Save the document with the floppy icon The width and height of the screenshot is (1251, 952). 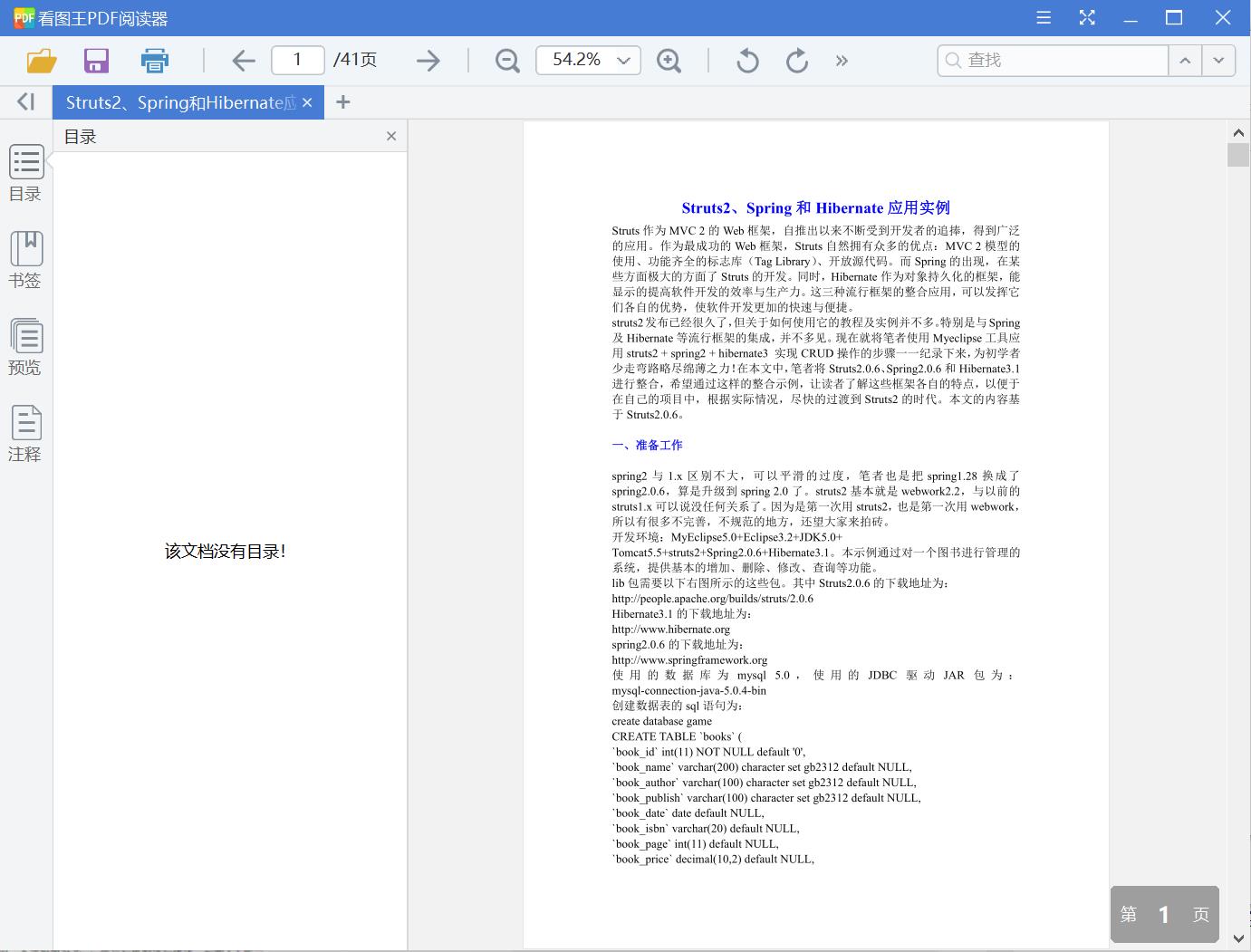click(x=96, y=61)
